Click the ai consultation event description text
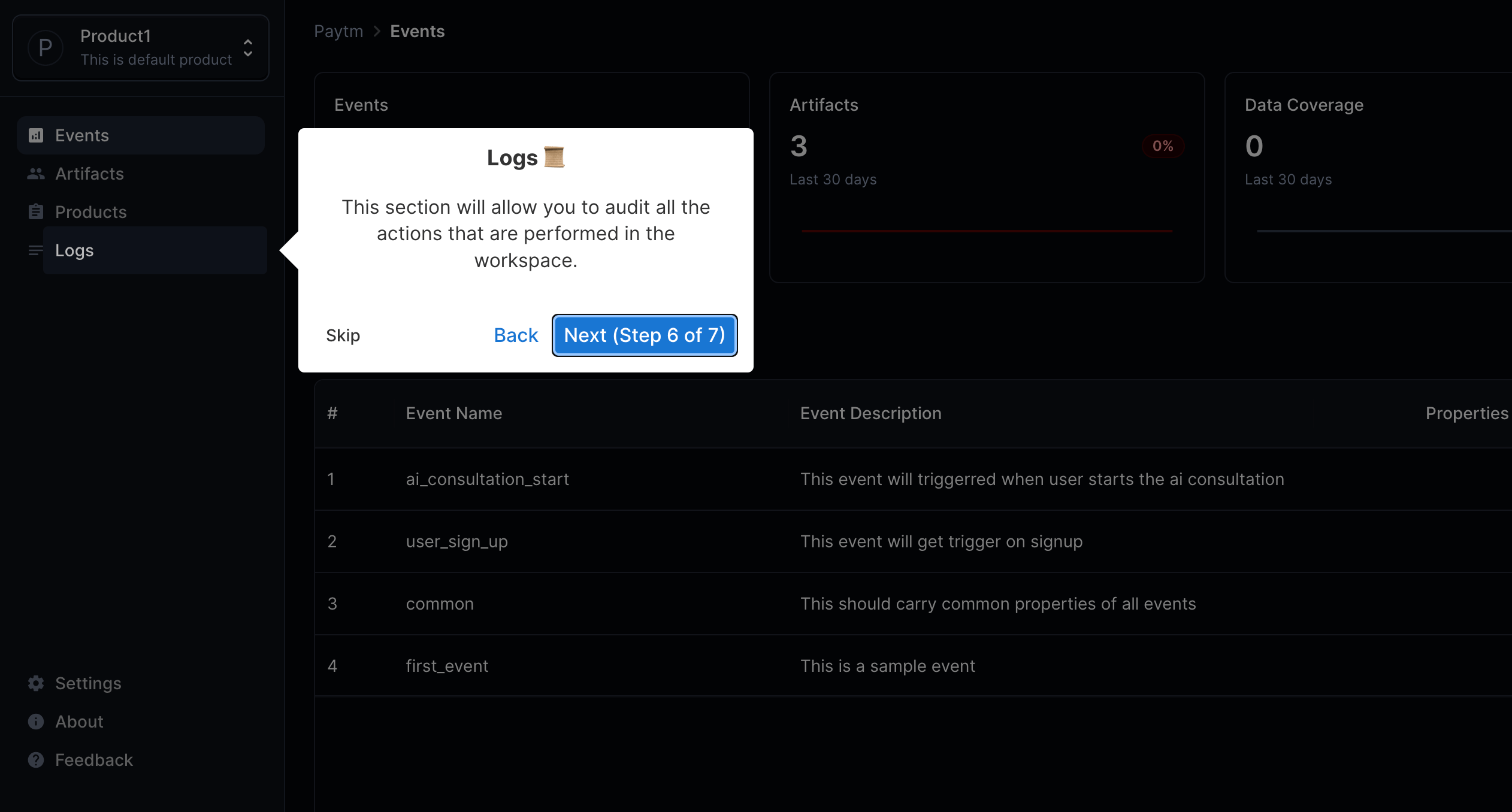This screenshot has height=812, width=1512. (x=1042, y=479)
